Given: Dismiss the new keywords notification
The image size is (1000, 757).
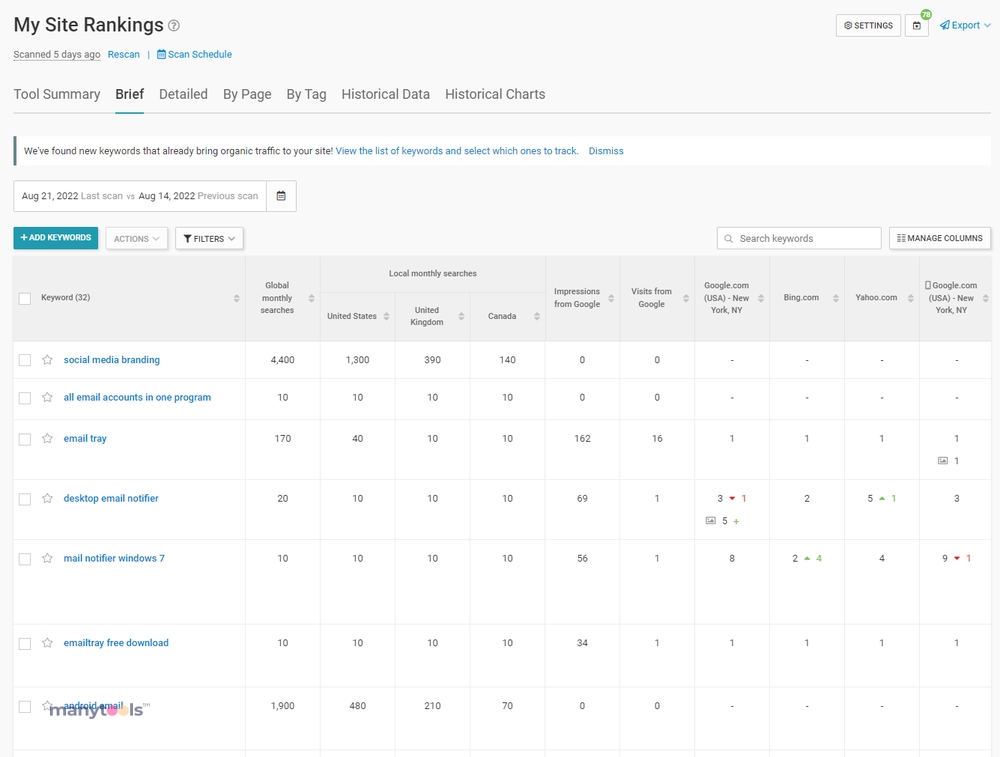Looking at the screenshot, I should click(606, 151).
